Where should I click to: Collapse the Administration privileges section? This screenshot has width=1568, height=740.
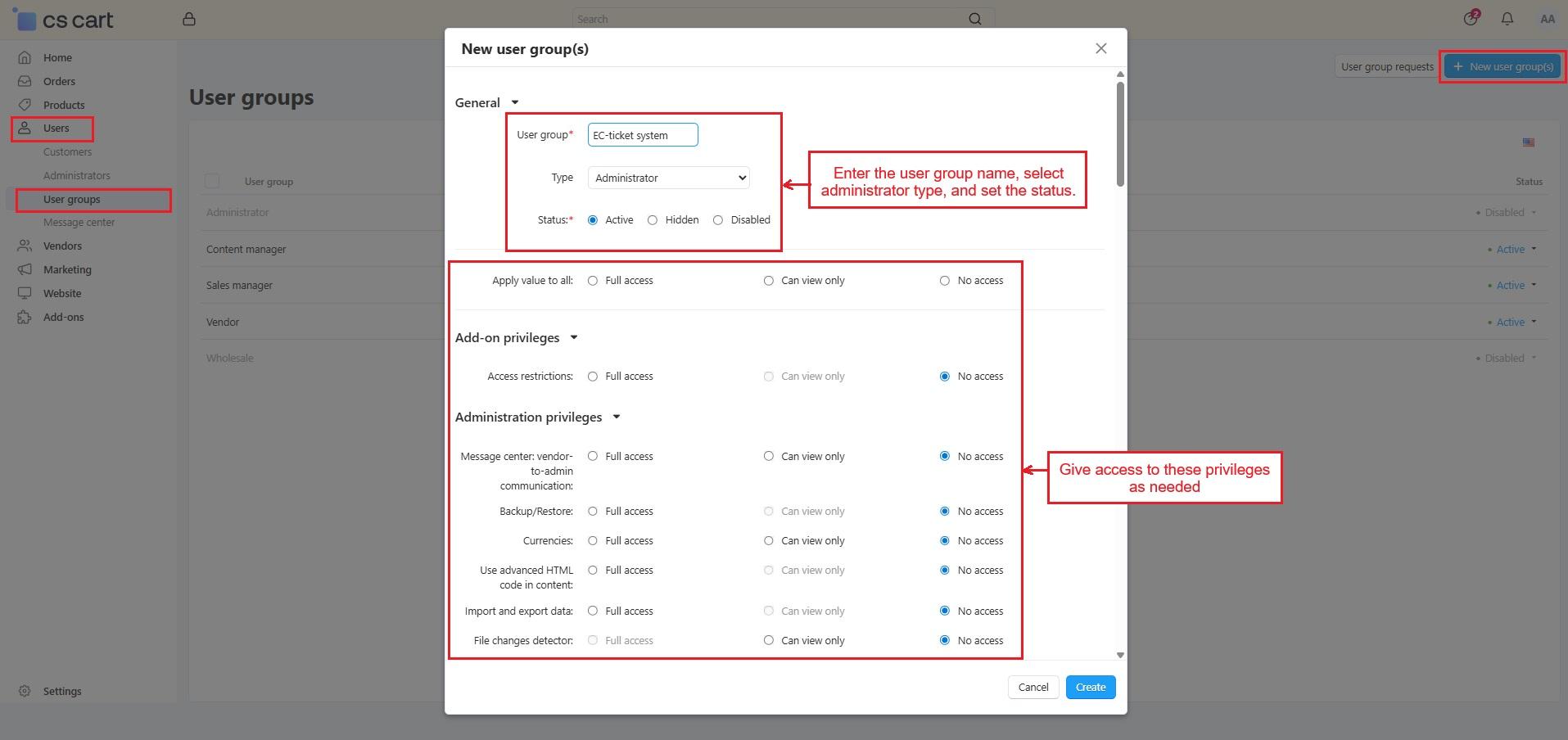617,417
